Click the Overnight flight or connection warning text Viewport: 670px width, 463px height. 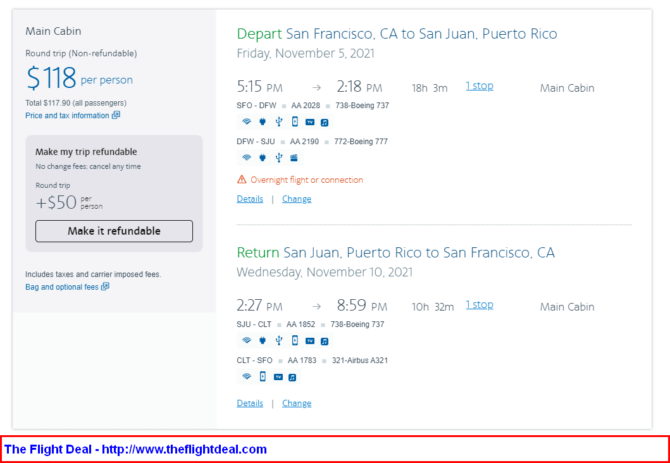tap(307, 180)
